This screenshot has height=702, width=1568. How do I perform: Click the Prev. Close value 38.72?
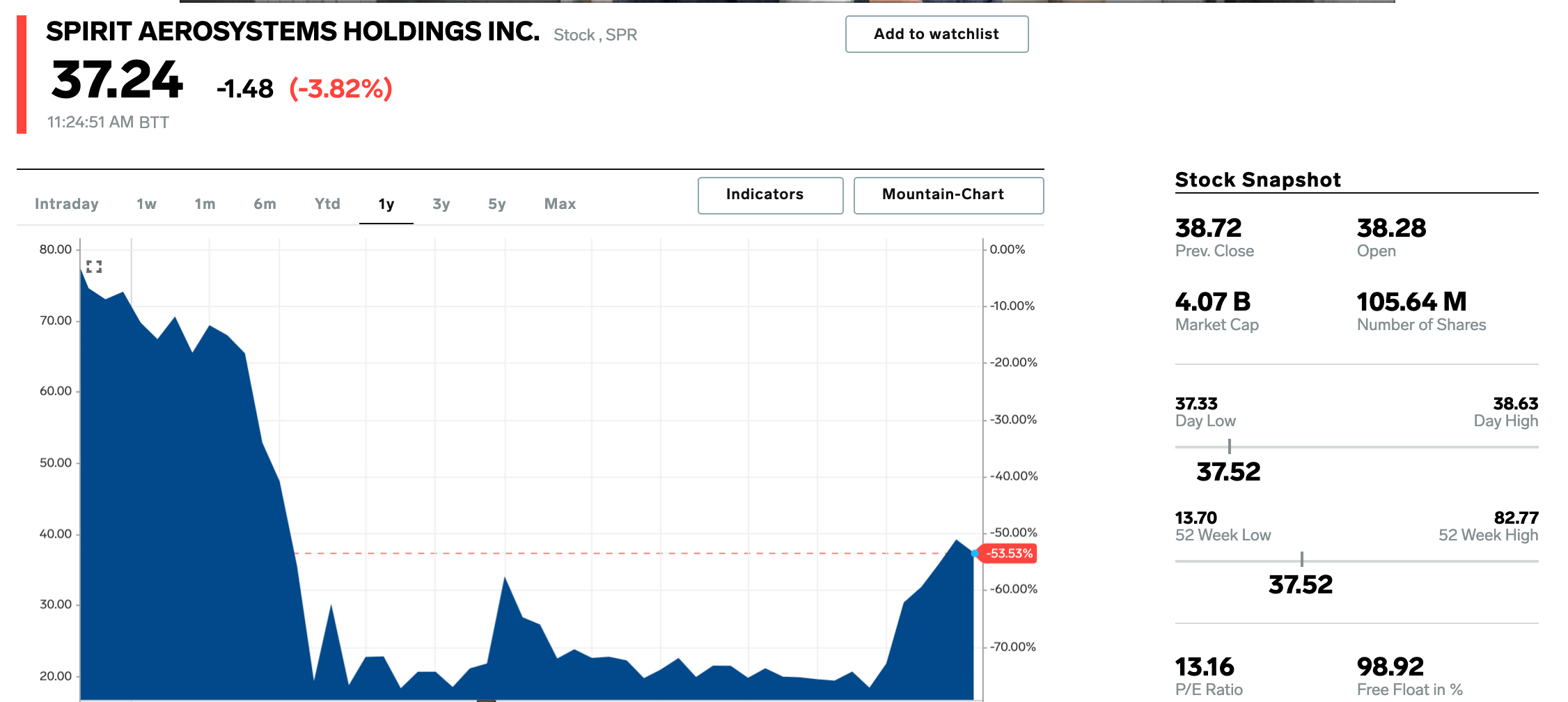tap(1209, 228)
